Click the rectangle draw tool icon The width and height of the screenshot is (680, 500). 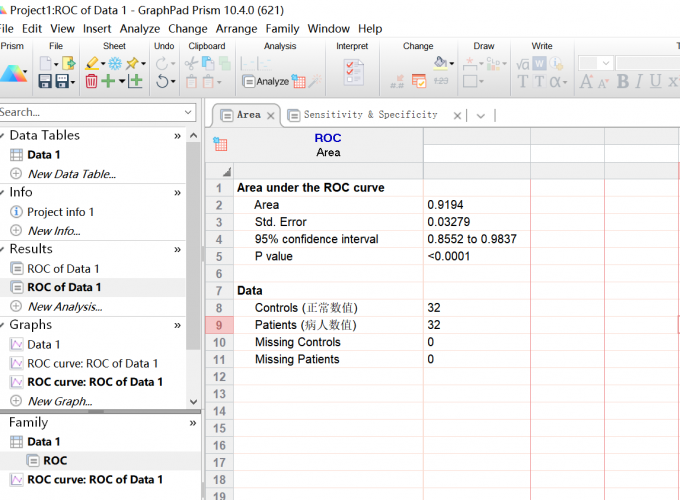coord(470,81)
